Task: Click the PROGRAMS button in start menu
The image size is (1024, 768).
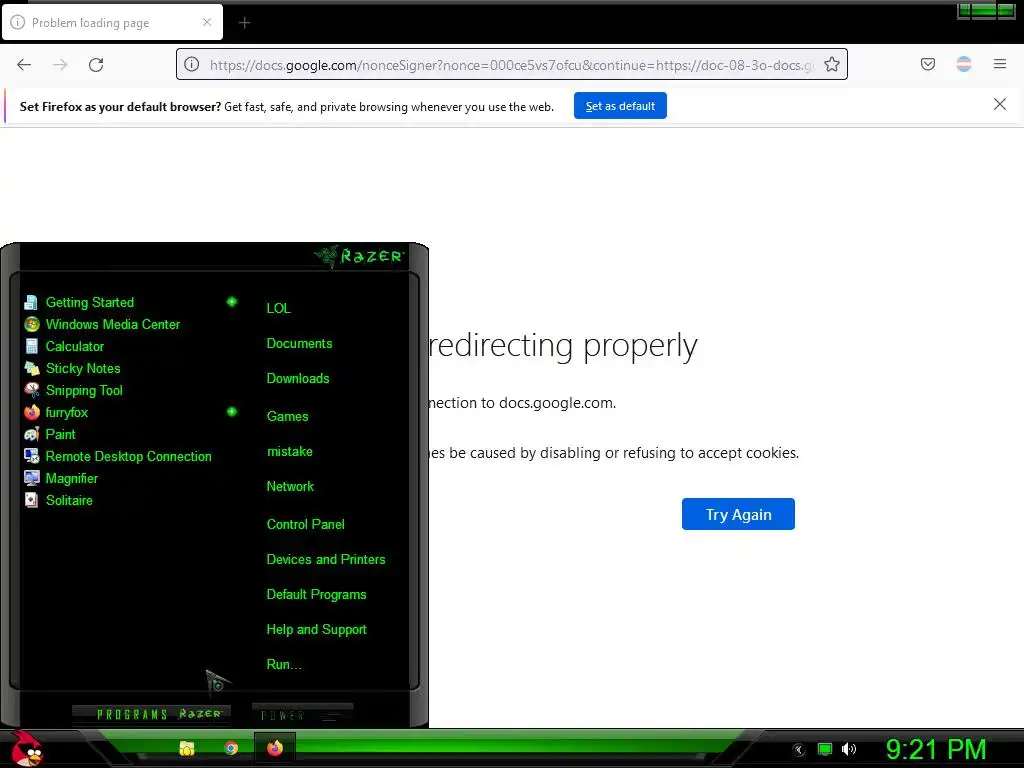Action: [x=150, y=714]
